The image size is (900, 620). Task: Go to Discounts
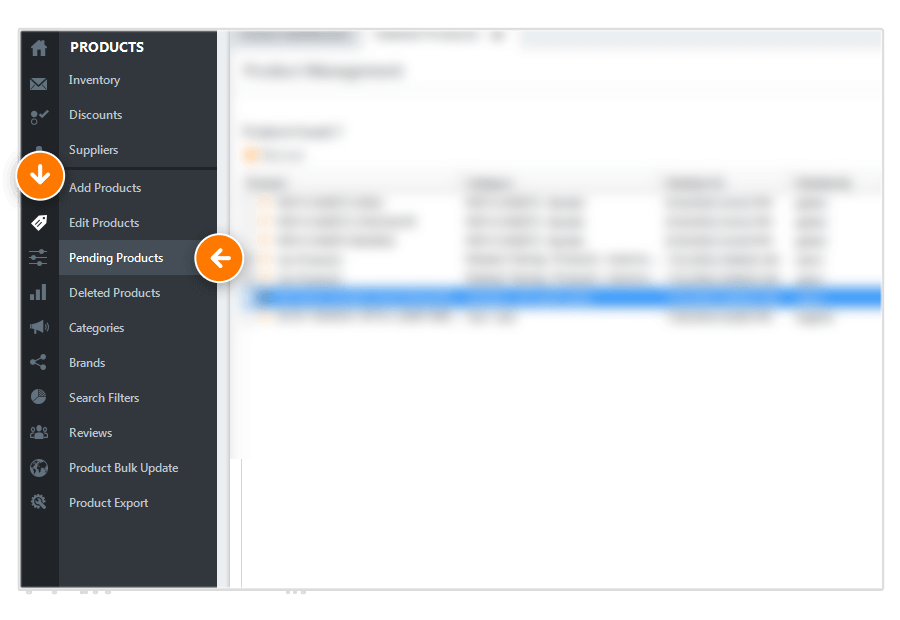[x=95, y=115]
